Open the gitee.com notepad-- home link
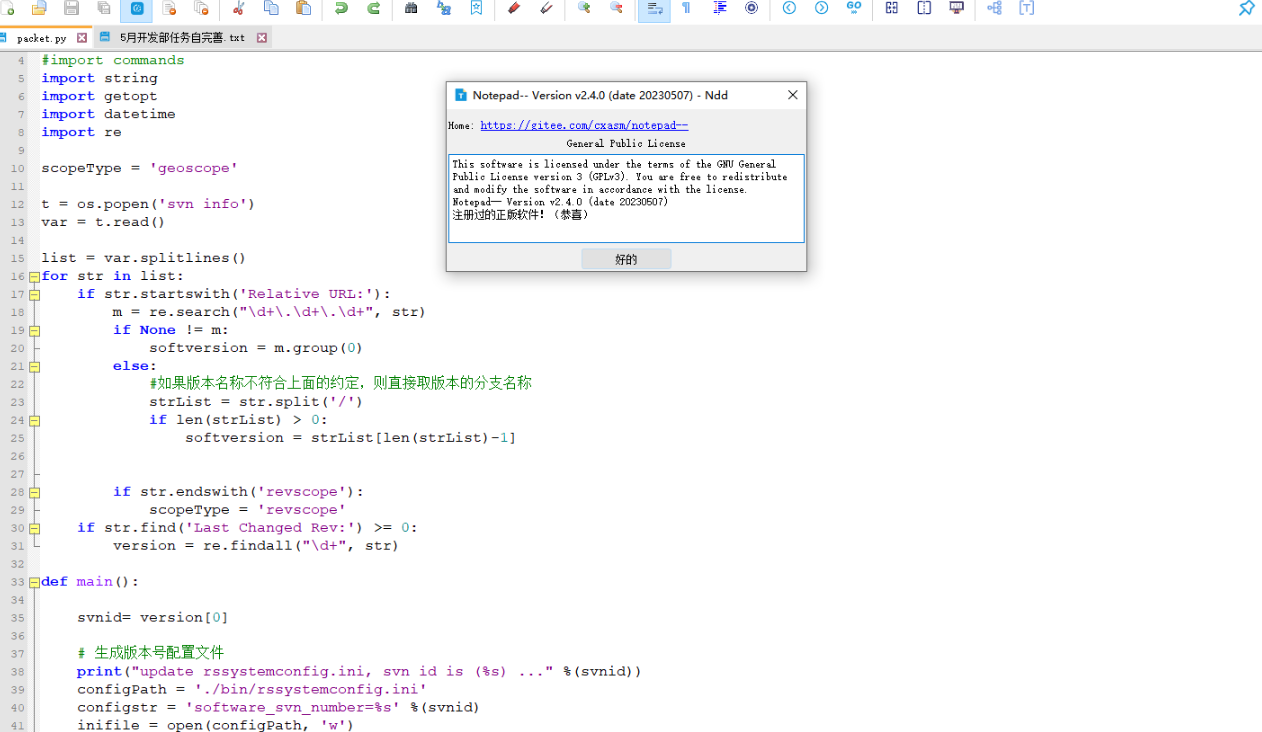Viewport: 1262px width, 732px height. pyautogui.click(x=583, y=126)
